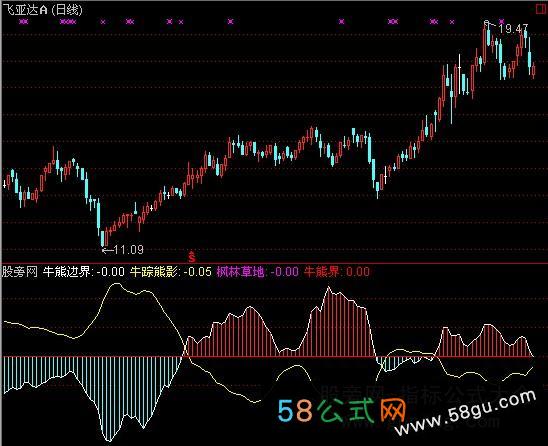Click the 飞亚达A stock name title
548x446 pixels.
click(25, 10)
